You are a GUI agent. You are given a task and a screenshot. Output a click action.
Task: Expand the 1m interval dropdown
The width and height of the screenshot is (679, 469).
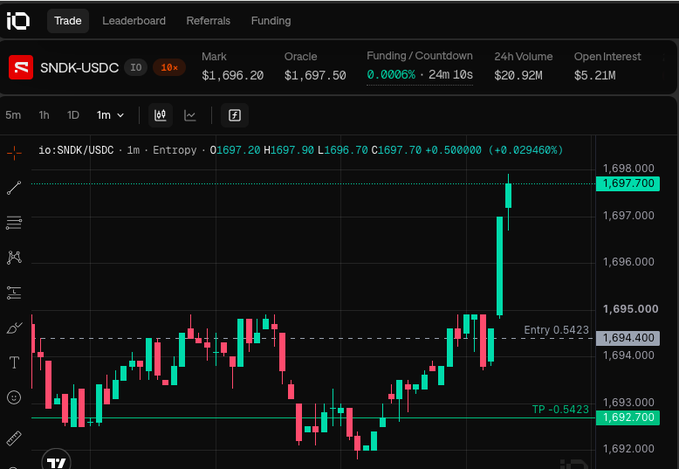[110, 115]
